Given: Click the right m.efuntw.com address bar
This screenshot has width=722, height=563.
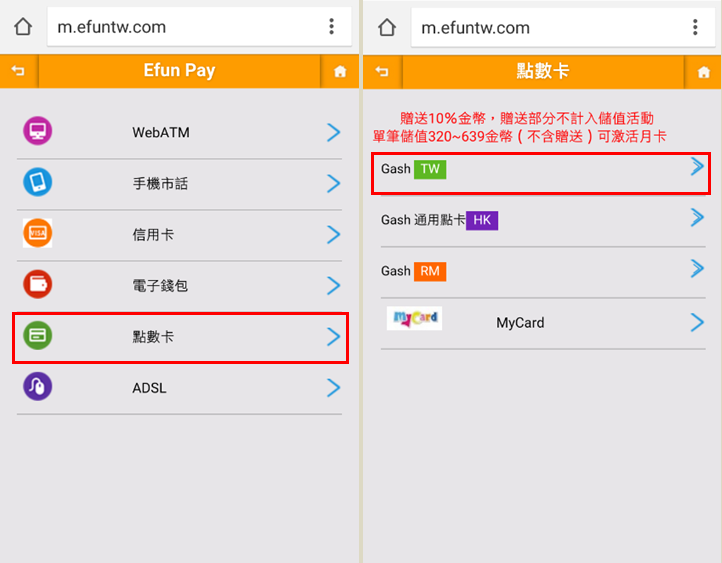Looking at the screenshot, I should coord(563,28).
